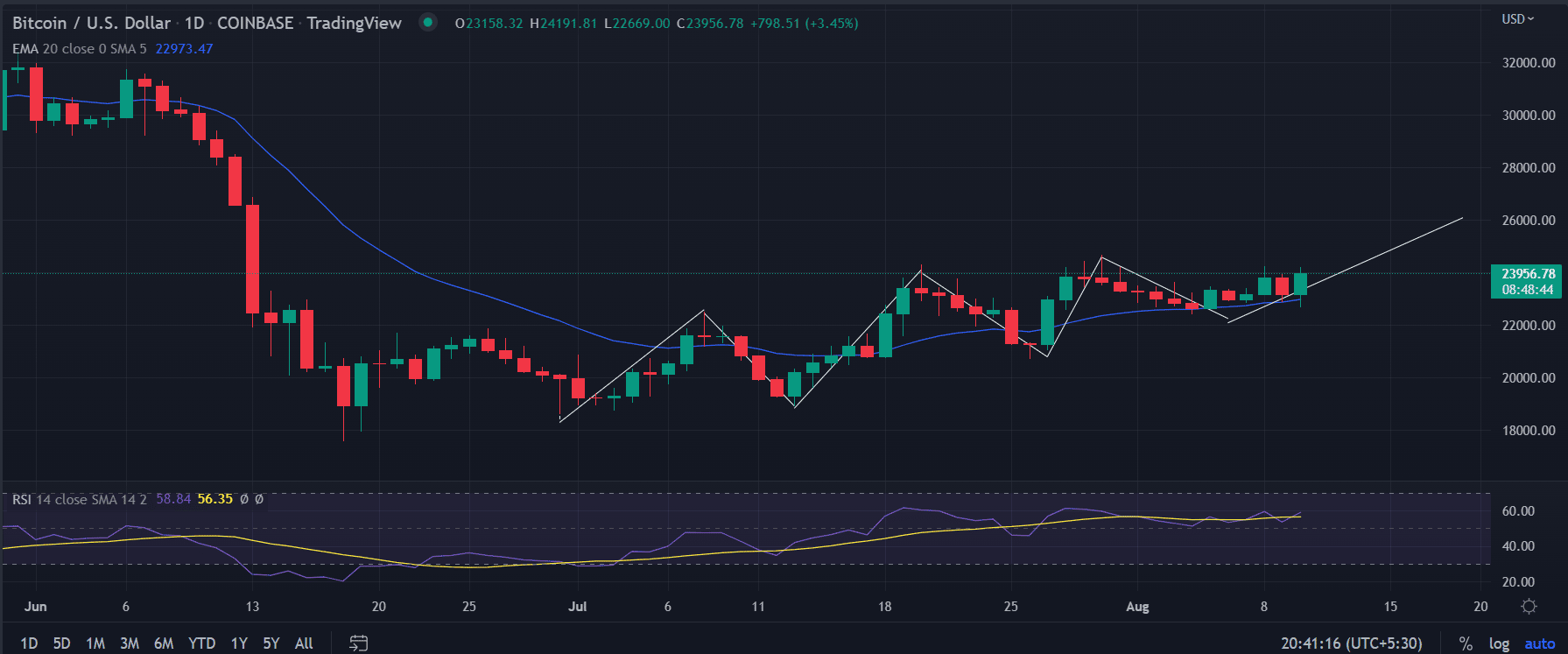This screenshot has height=654, width=1568.
Task: Open the Go to date calendar icon
Action: pos(358,643)
